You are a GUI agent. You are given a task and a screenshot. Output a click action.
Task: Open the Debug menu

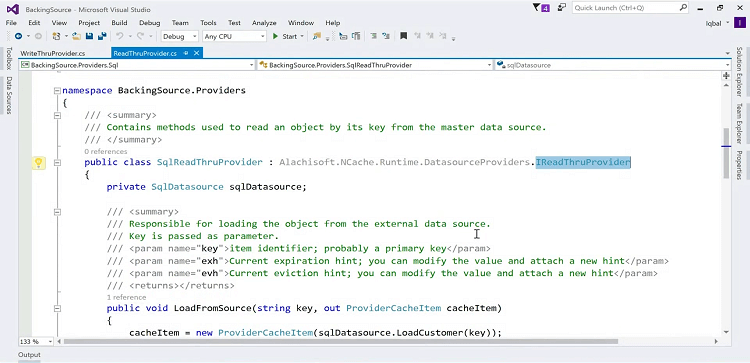tap(150, 22)
